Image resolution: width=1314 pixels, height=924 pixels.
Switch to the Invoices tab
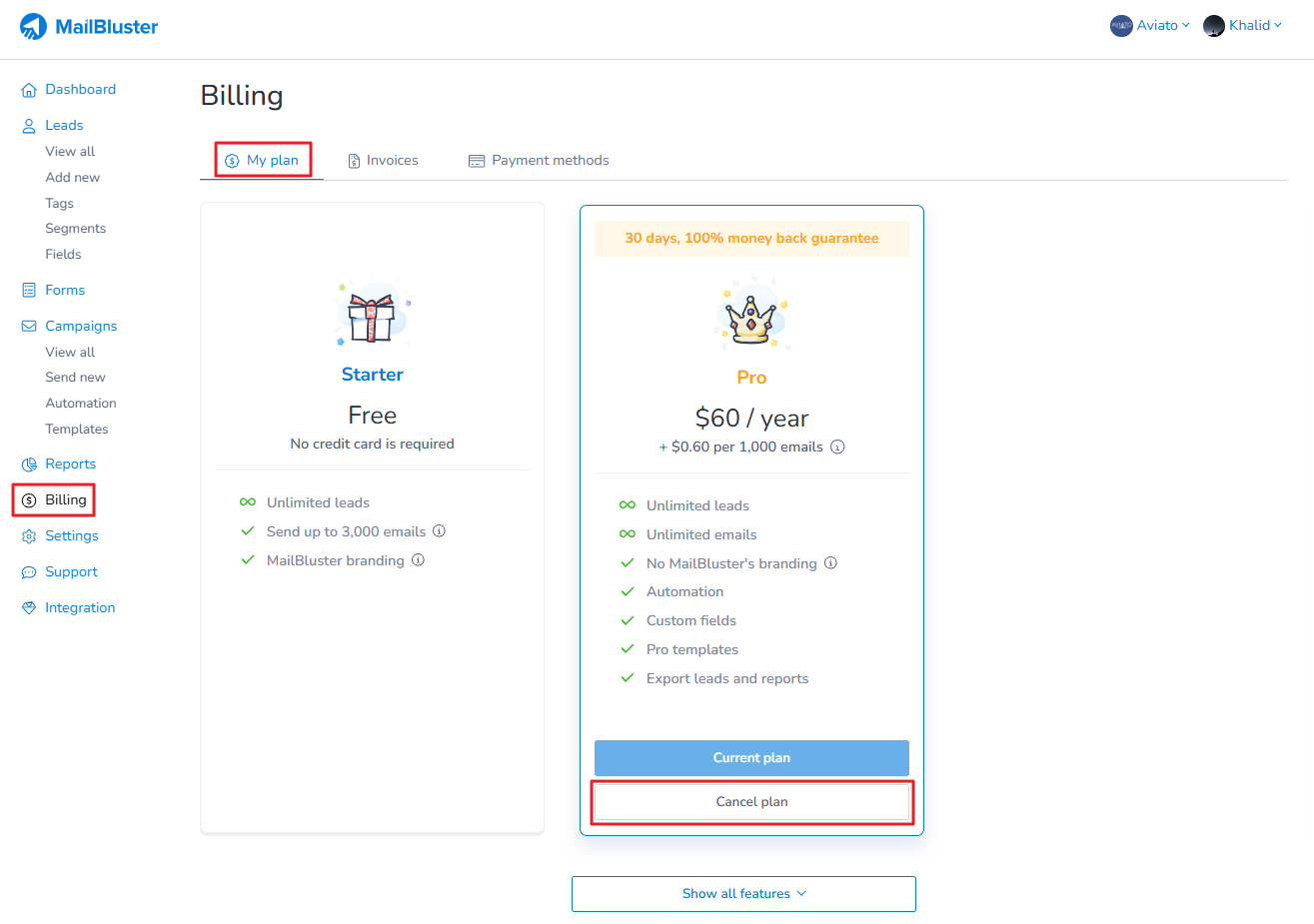tap(383, 161)
